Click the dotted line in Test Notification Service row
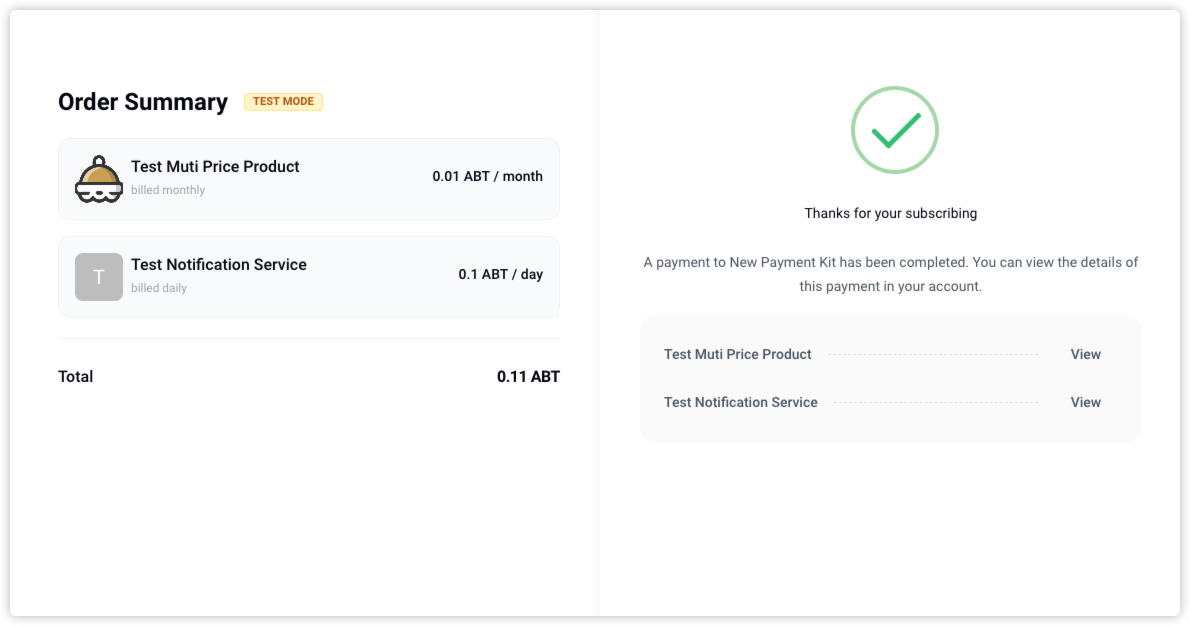This screenshot has width=1190, height=626. [935, 403]
